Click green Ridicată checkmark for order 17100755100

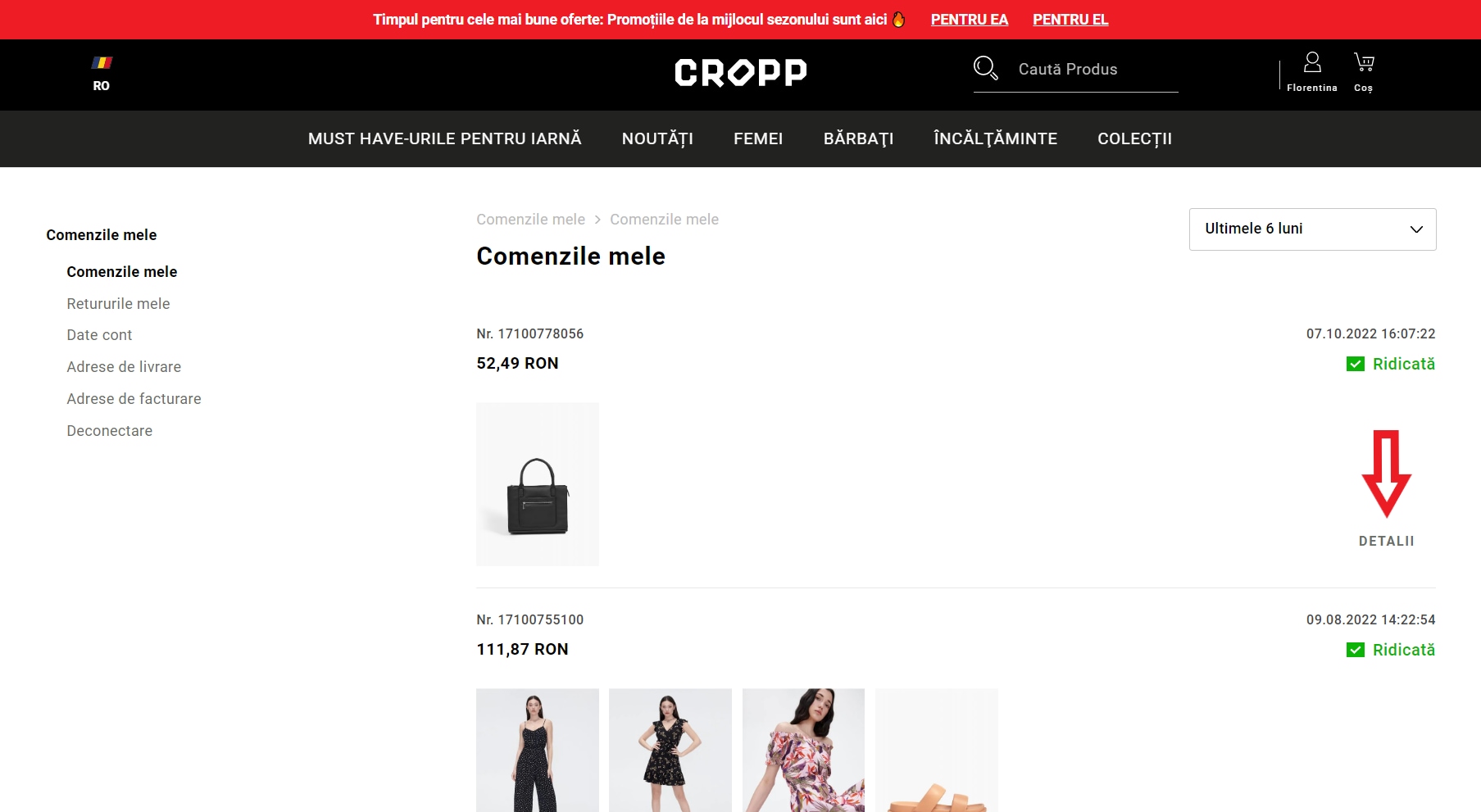(1356, 650)
